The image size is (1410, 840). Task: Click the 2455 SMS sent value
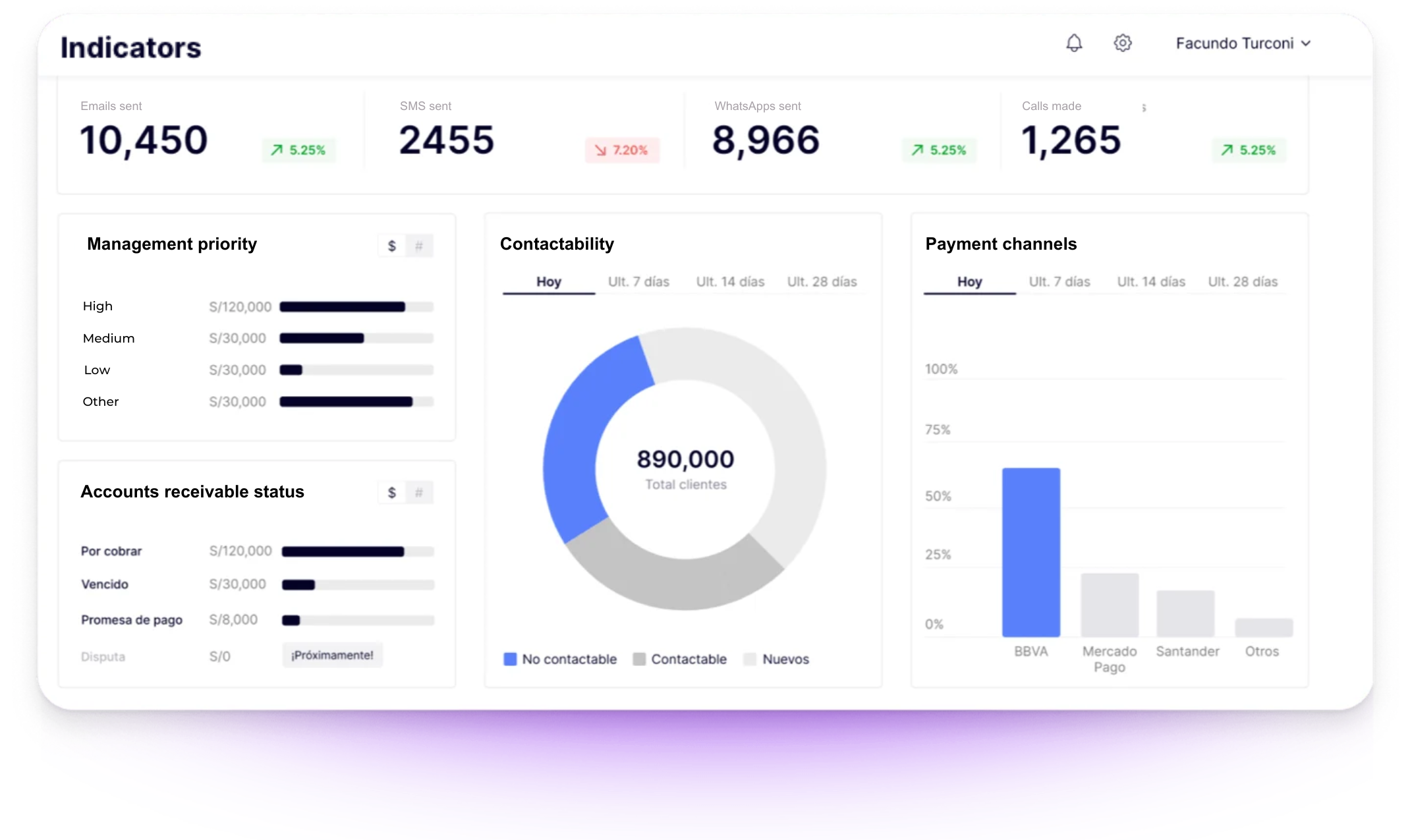coord(447,140)
